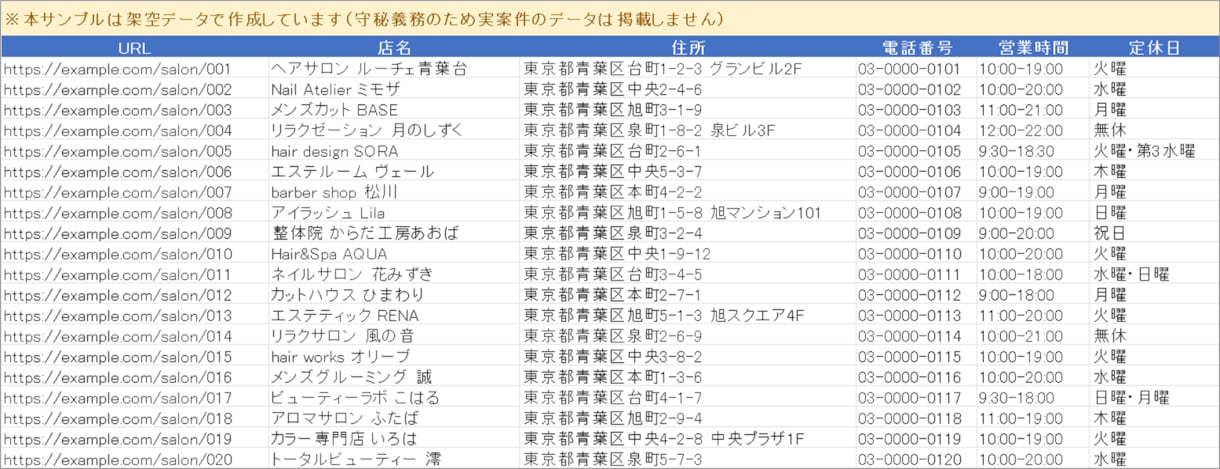
Task: Select the cell Nail Atelier ミモザ
Action: tap(394, 90)
